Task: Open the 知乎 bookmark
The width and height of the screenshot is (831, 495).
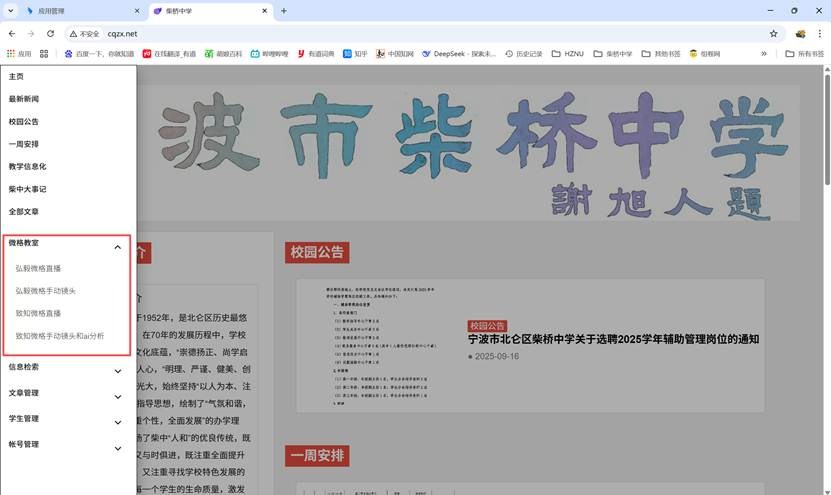Action: [355, 53]
